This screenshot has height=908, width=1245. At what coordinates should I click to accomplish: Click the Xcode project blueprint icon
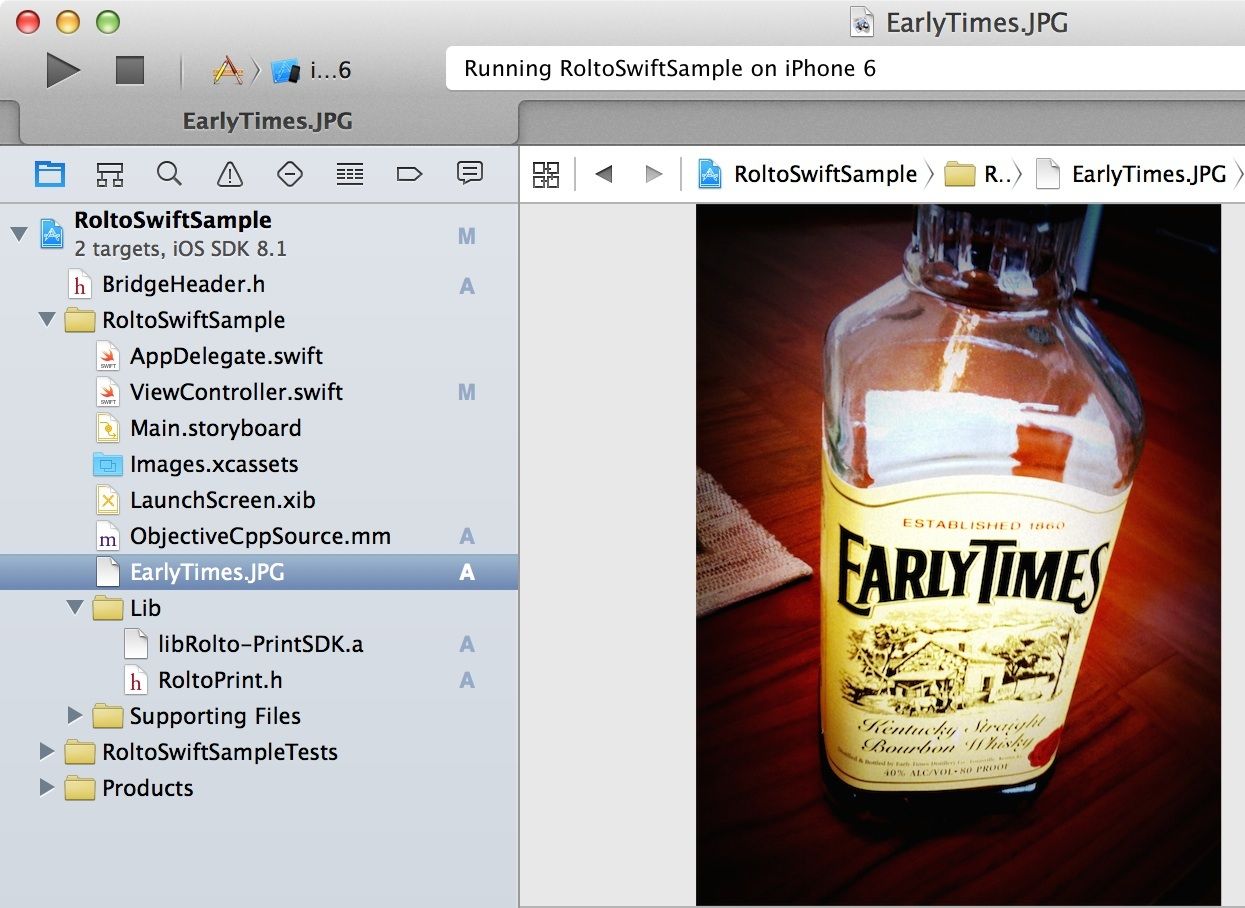pyautogui.click(x=52, y=234)
